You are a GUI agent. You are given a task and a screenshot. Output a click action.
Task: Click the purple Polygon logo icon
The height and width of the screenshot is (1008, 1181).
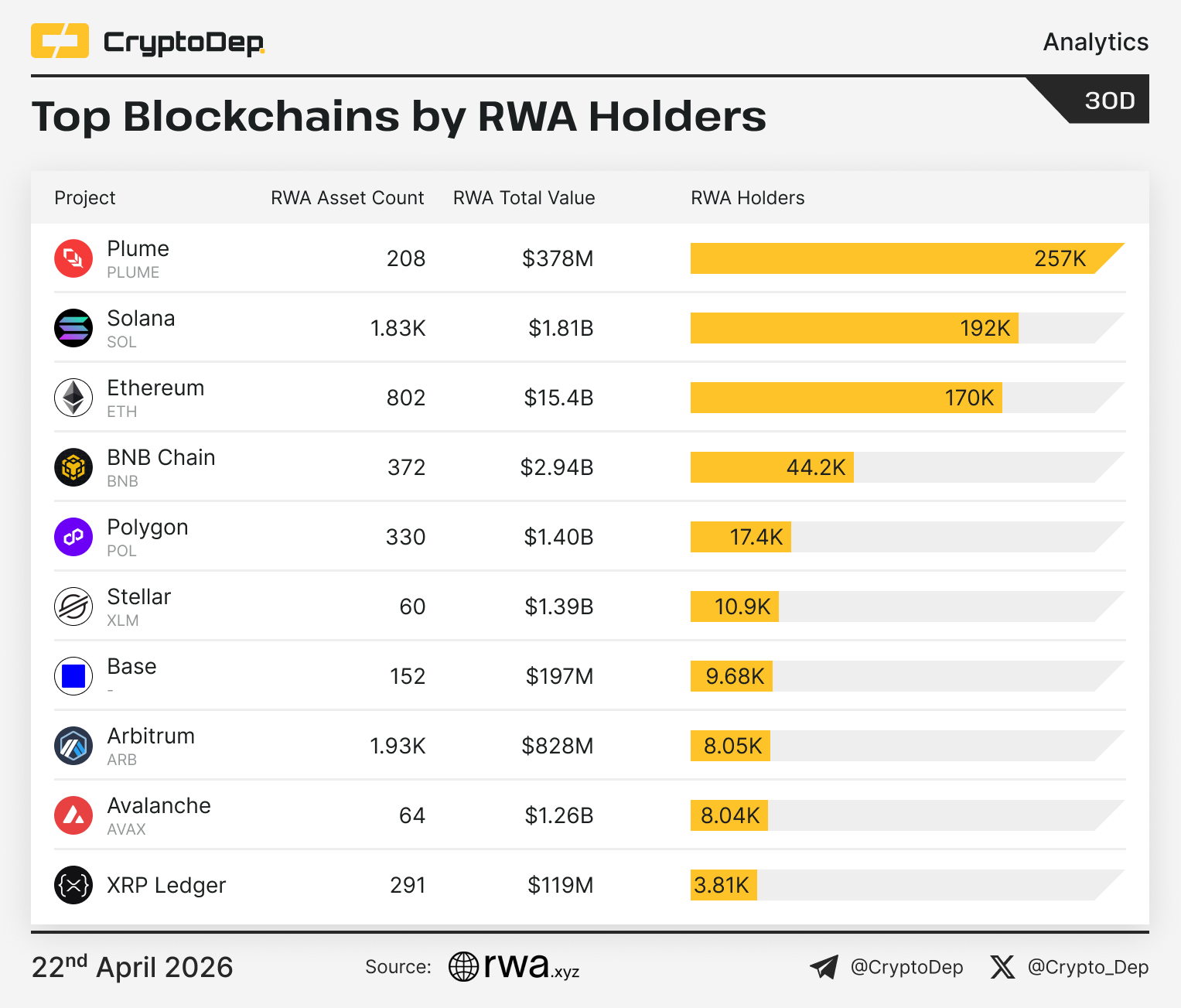[73, 537]
